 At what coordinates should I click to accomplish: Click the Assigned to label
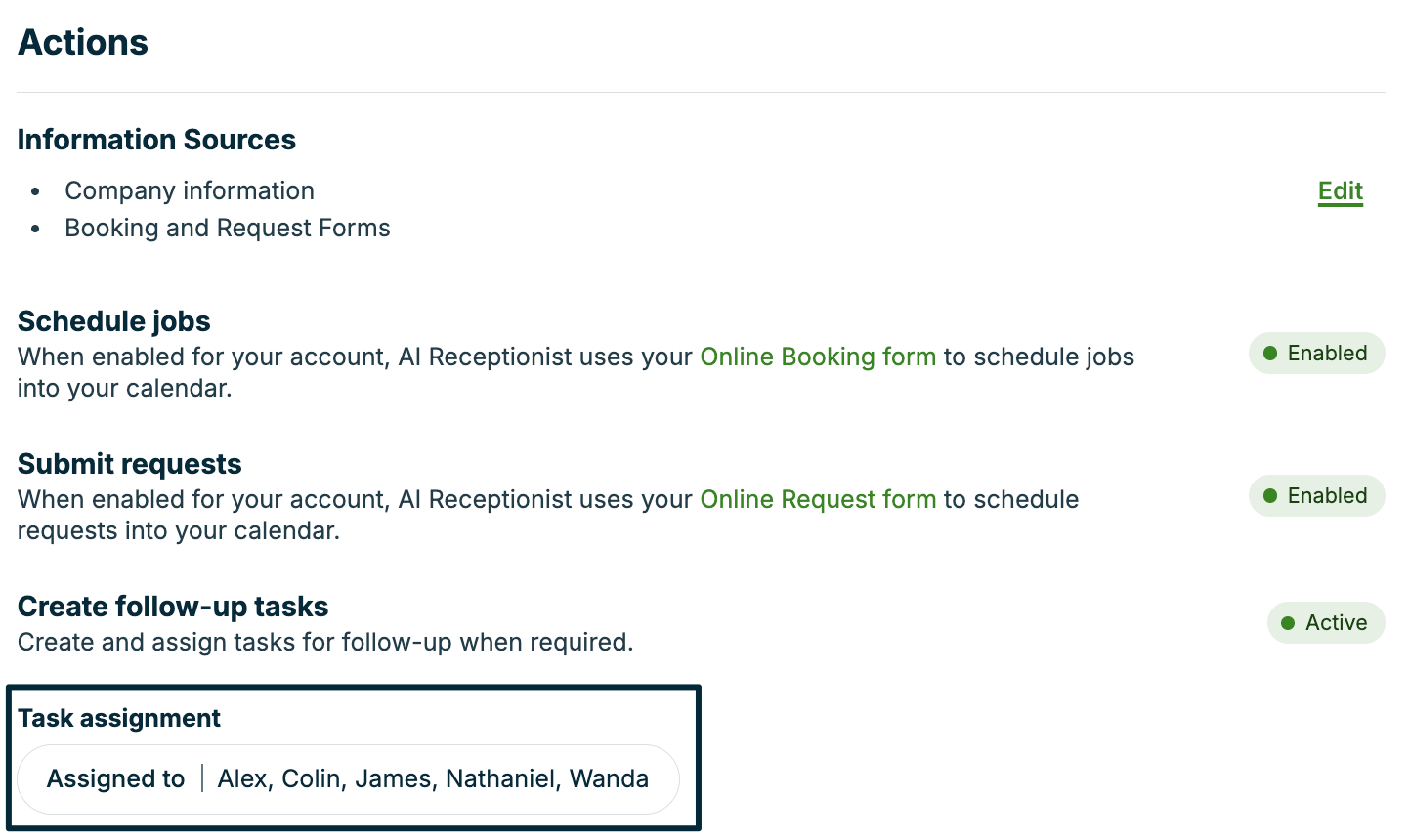[116, 779]
